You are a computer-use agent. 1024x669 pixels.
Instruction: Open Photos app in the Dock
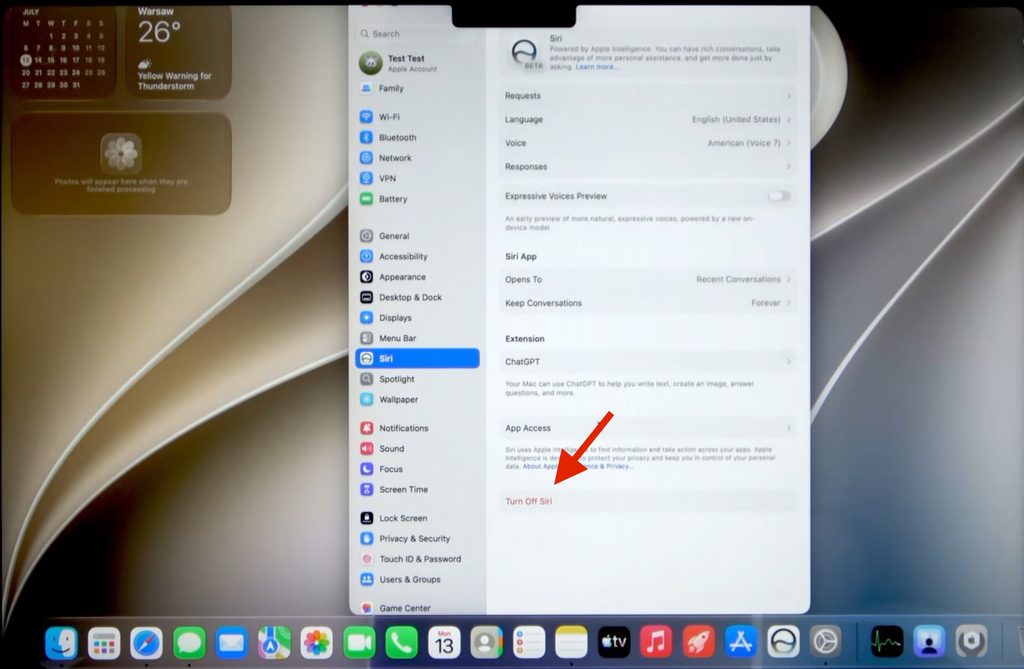coord(317,644)
